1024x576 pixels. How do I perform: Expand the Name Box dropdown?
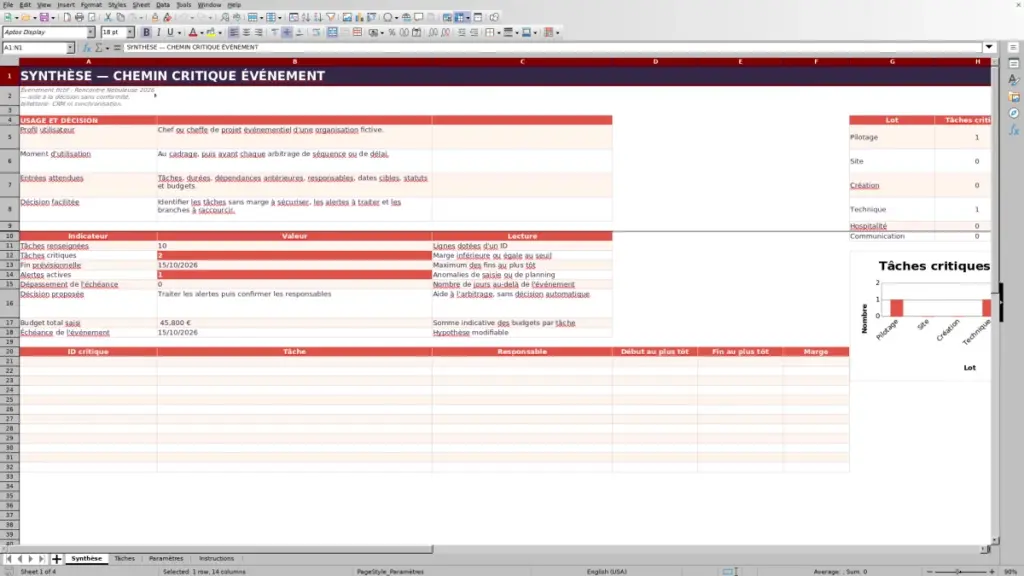[70, 48]
